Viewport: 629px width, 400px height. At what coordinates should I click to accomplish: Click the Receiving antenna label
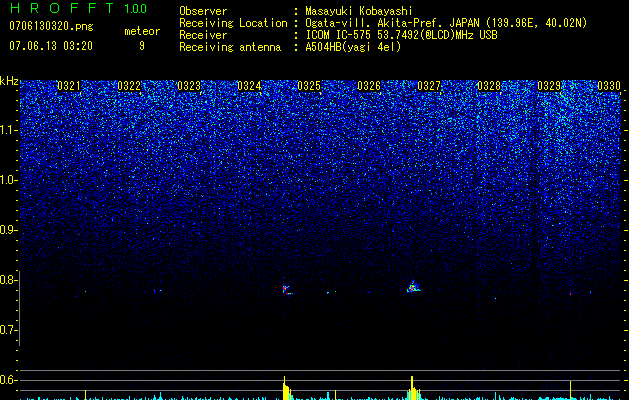[230, 47]
